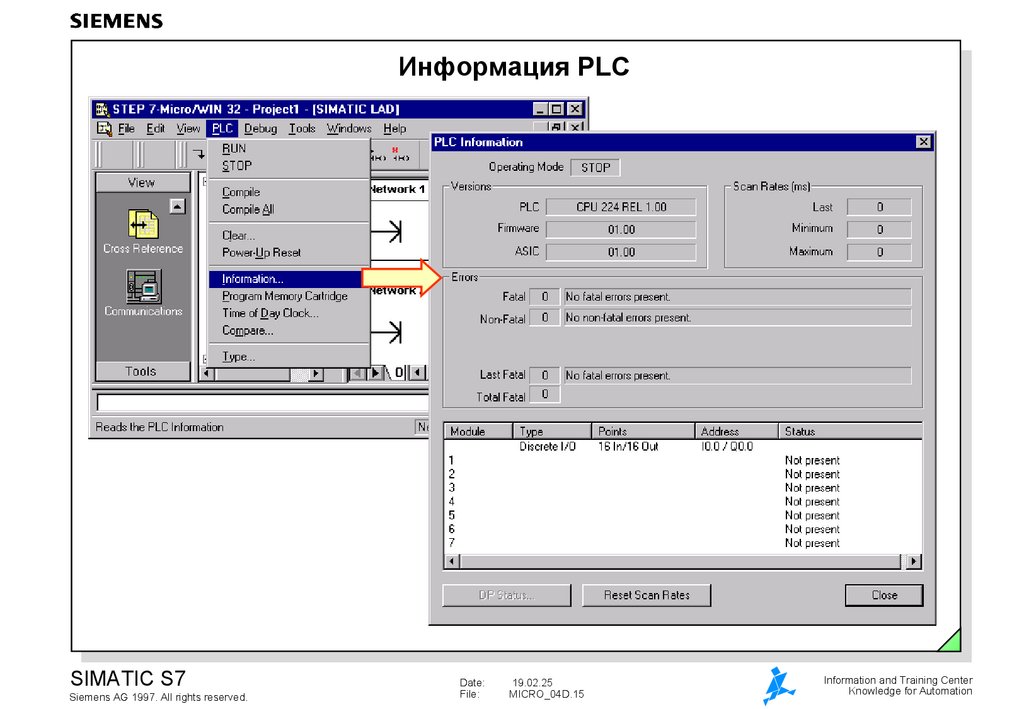Click module list scrollbar right arrow
The width and height of the screenshot is (1024, 709).
coord(914,561)
